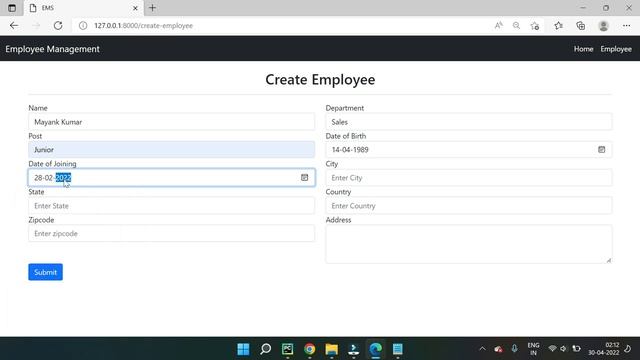Go to Home in the navbar
This screenshot has height=360, width=640.
tap(583, 49)
